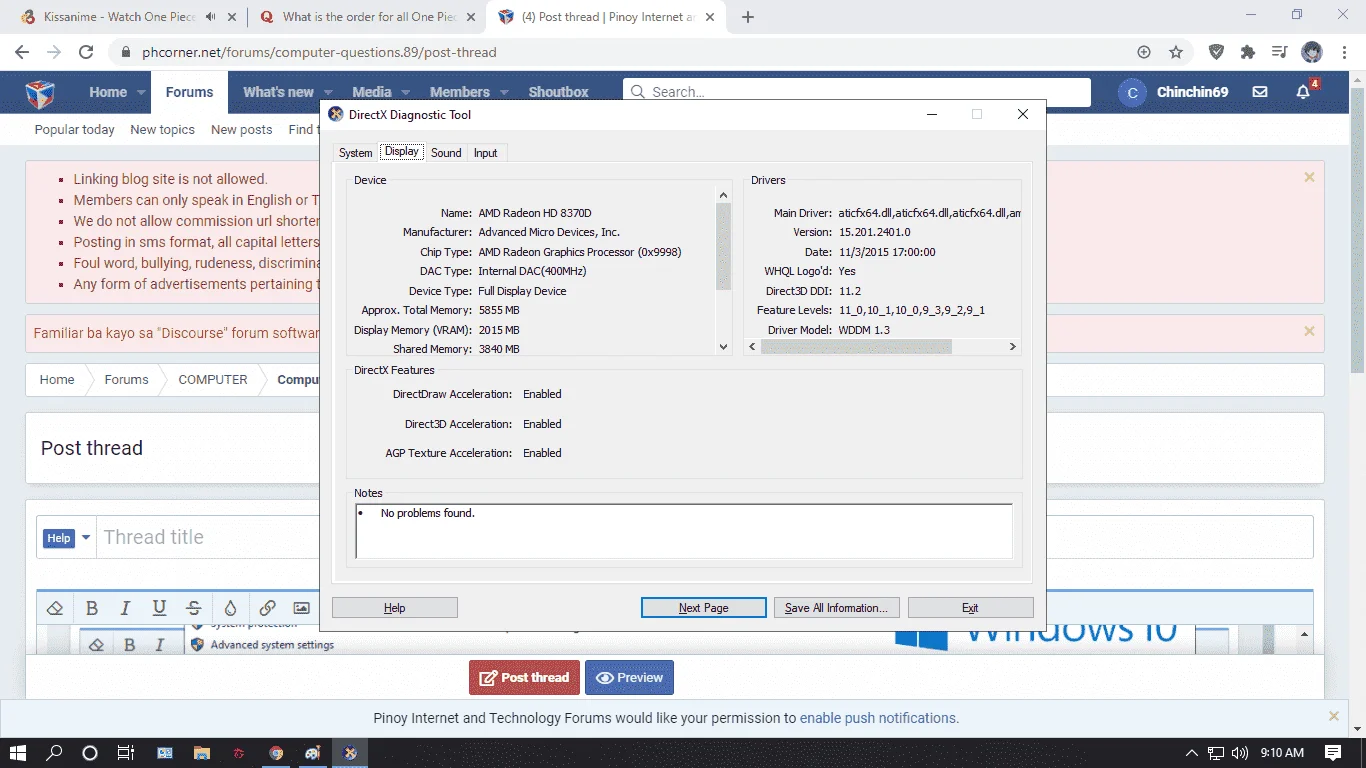Image resolution: width=1366 pixels, height=768 pixels.
Task: Dismiss the Discourse forum software notice
Action: [x=1309, y=331]
